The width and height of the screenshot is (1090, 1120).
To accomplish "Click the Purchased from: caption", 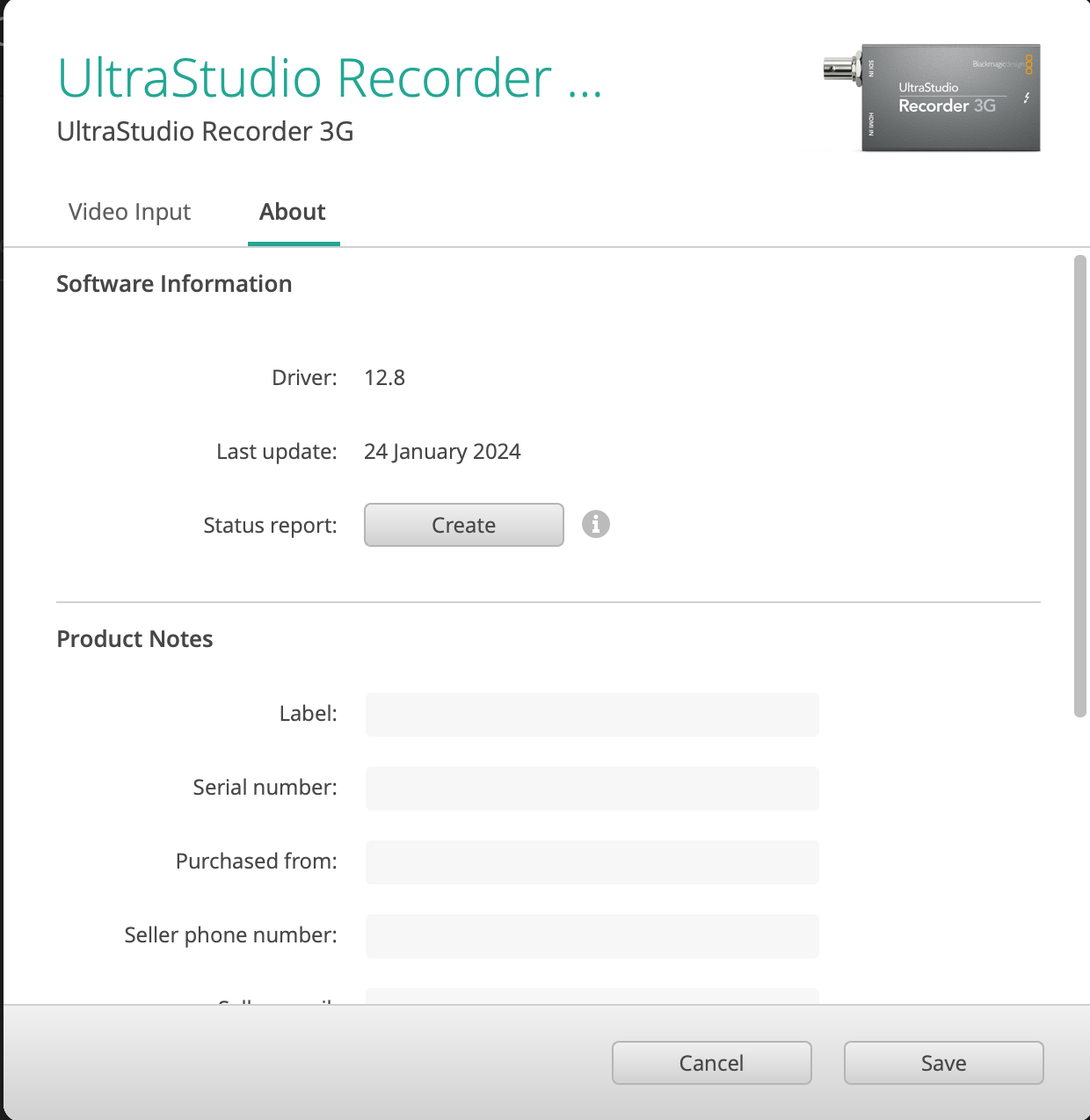I will tap(257, 862).
